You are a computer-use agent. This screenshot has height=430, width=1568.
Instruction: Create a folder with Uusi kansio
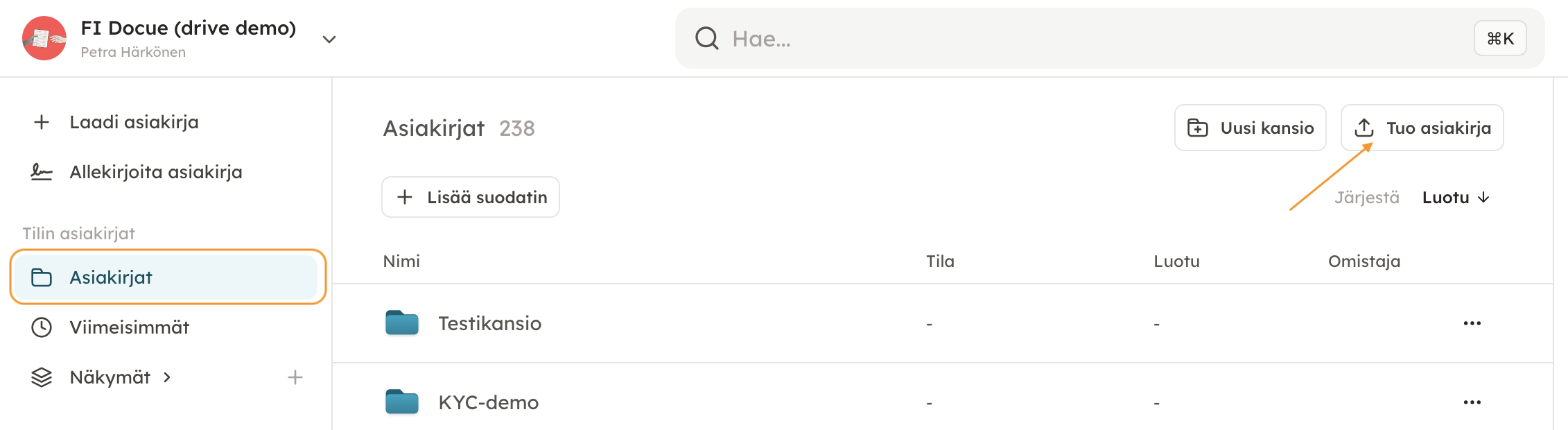(1250, 128)
